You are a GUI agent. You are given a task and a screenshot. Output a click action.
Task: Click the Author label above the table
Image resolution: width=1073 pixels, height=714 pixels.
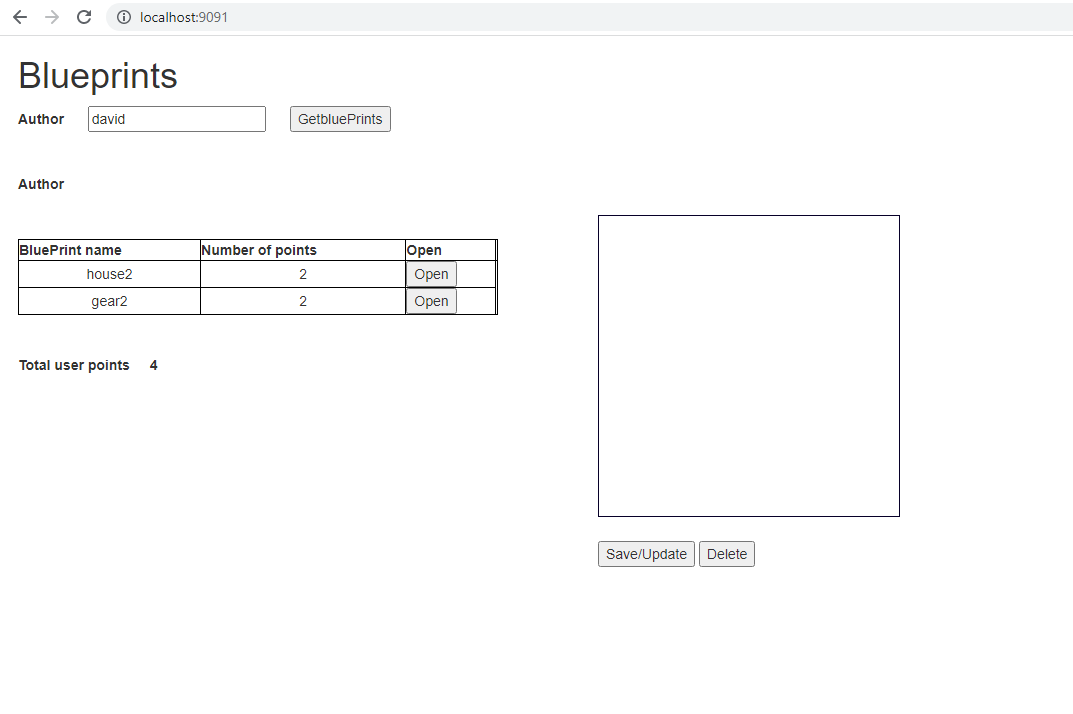41,184
